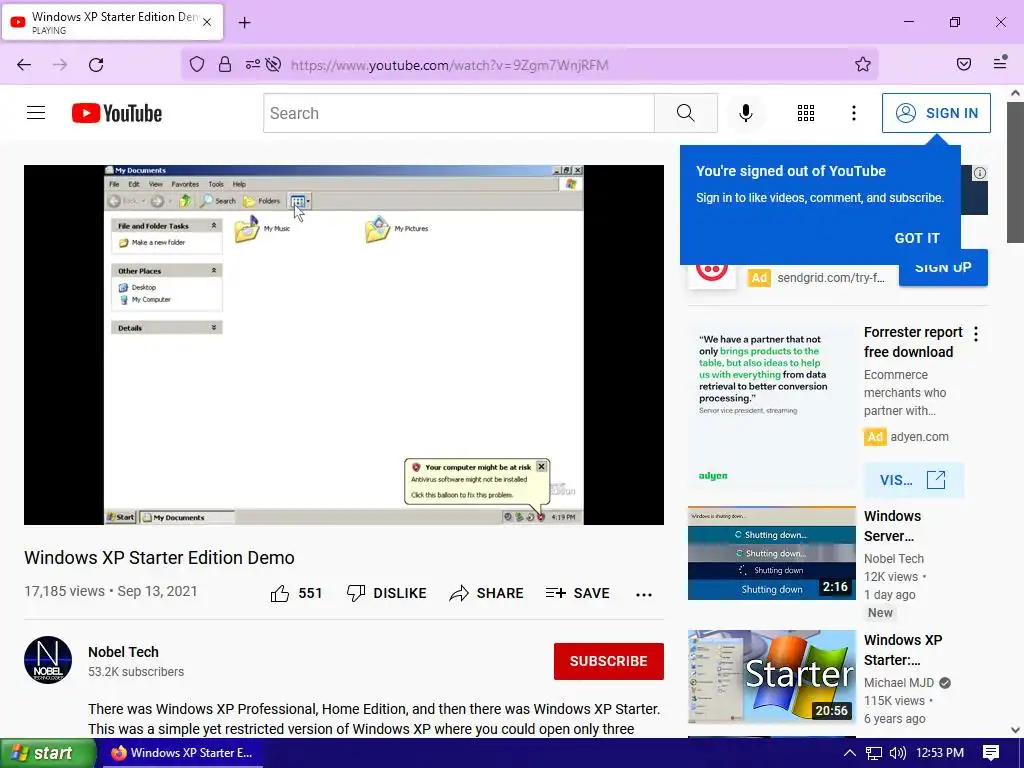
Task: Click the DISLIKE button
Action: (x=387, y=593)
